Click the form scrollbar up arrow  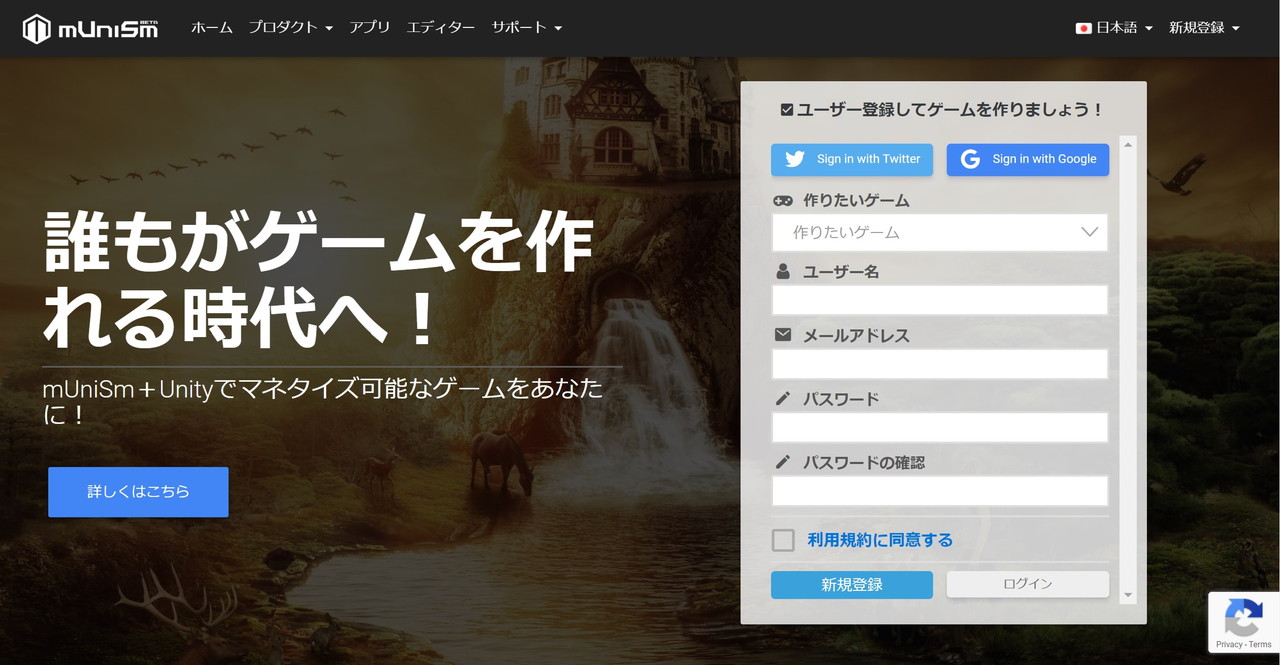pyautogui.click(x=1128, y=145)
